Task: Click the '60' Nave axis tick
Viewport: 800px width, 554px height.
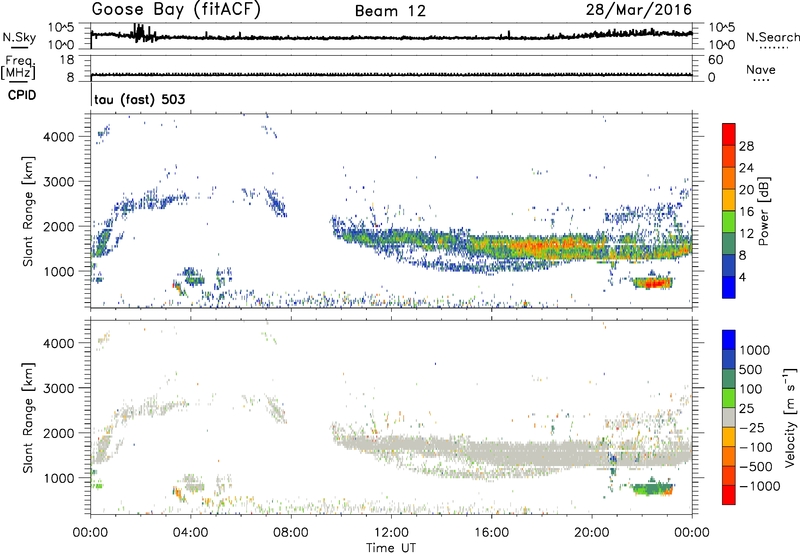Action: pyautogui.click(x=715, y=60)
